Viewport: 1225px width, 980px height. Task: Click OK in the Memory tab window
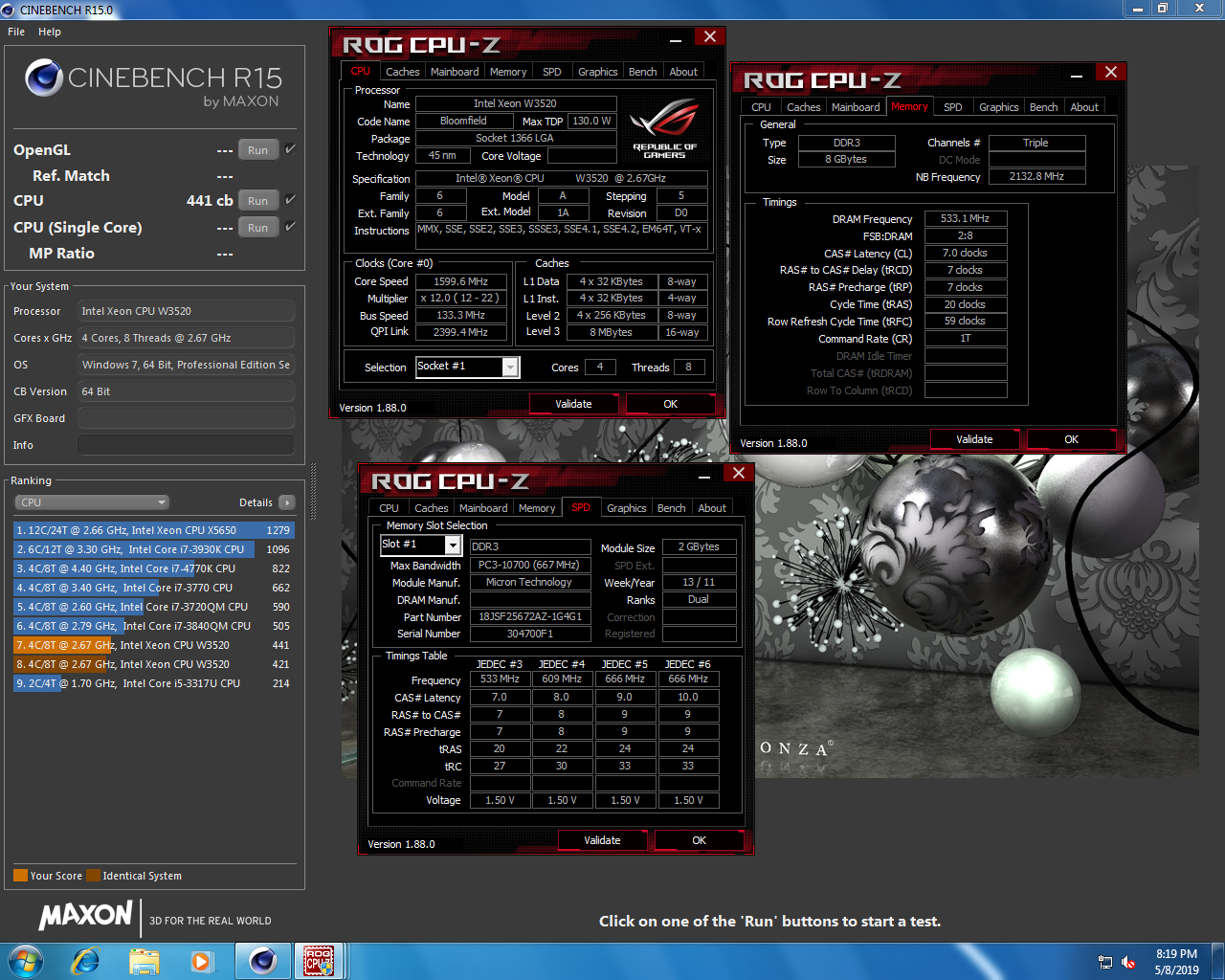[1071, 439]
